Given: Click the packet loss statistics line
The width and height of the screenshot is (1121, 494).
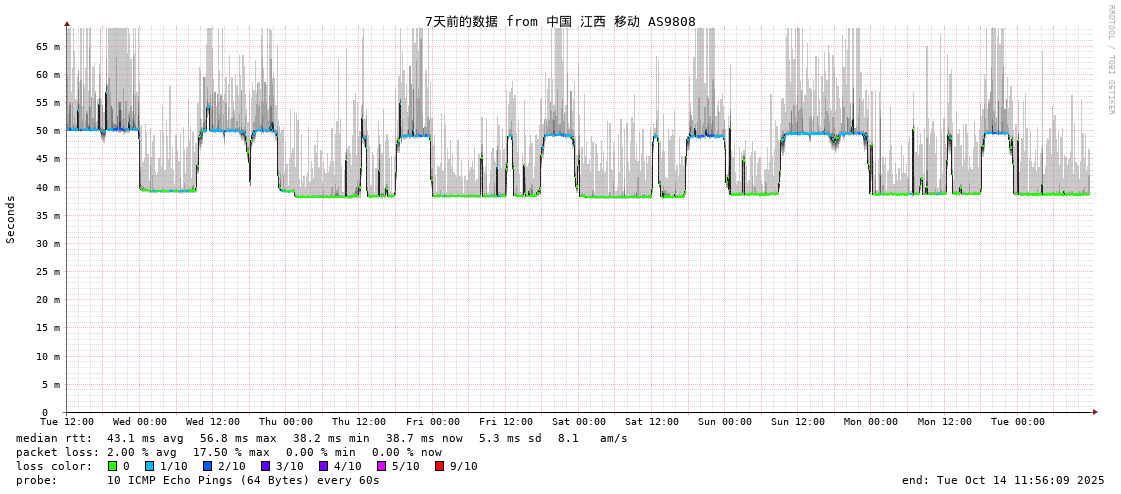Looking at the screenshot, I should coord(228,452).
